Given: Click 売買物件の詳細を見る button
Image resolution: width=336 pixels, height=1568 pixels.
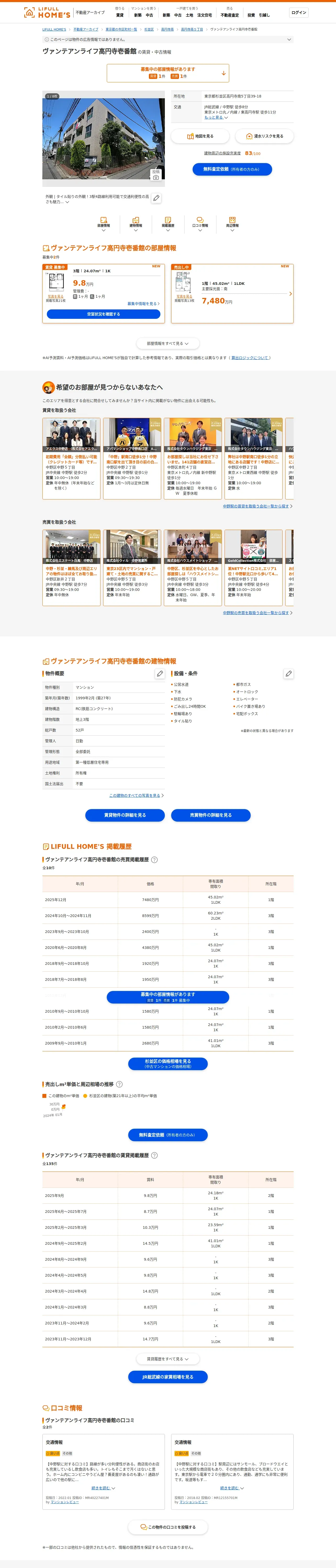Looking at the screenshot, I should [210, 815].
